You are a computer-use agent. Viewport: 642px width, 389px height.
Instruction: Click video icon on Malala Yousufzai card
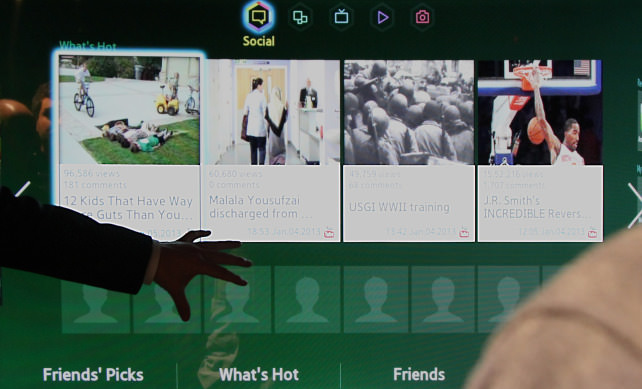pyautogui.click(x=329, y=233)
